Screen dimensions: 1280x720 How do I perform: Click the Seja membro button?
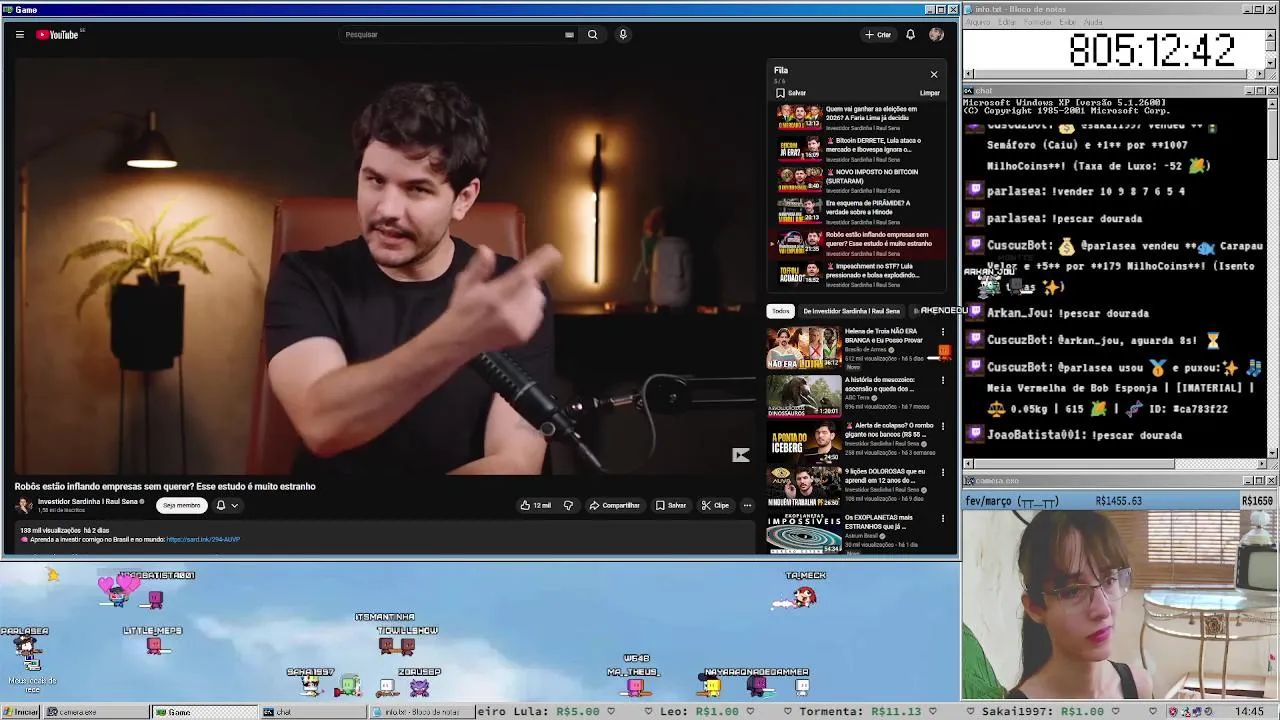click(181, 505)
